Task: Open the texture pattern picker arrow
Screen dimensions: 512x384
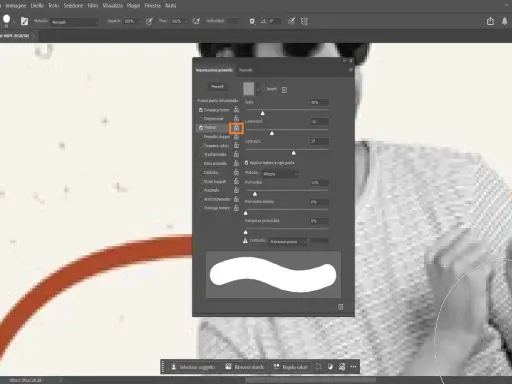Action: point(258,89)
